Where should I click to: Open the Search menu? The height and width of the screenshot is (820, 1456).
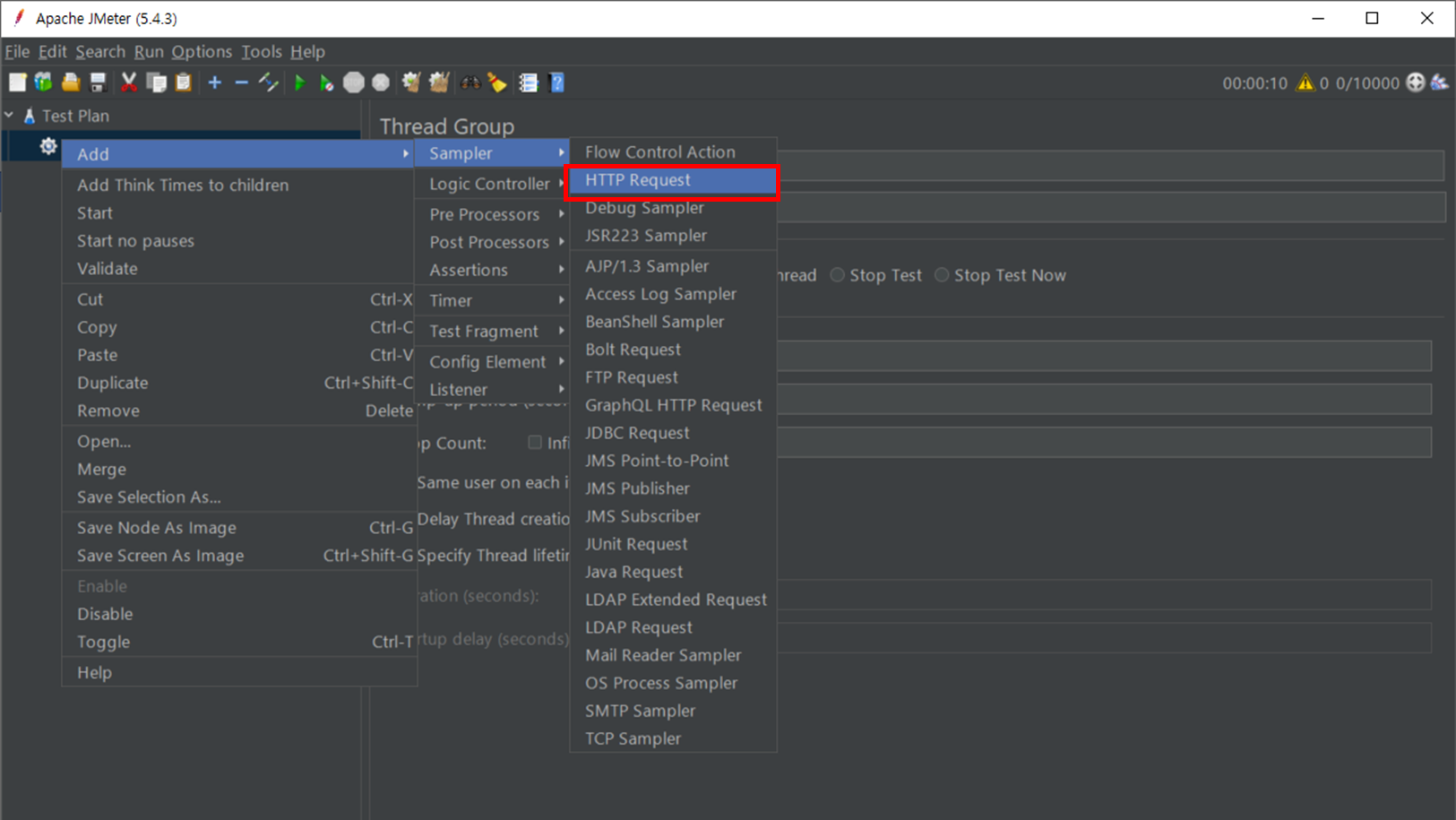[100, 52]
